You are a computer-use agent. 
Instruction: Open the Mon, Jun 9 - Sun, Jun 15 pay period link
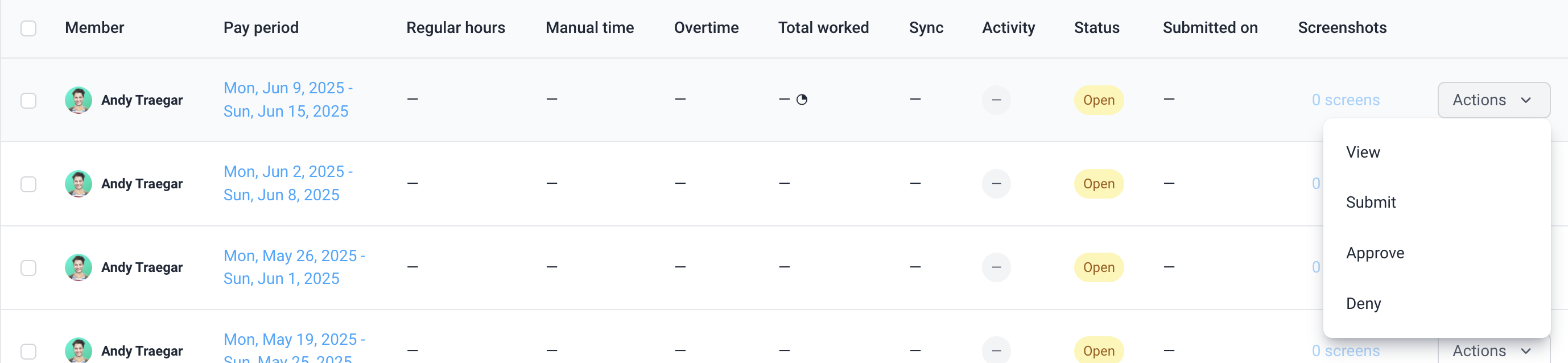pyautogui.click(x=288, y=99)
